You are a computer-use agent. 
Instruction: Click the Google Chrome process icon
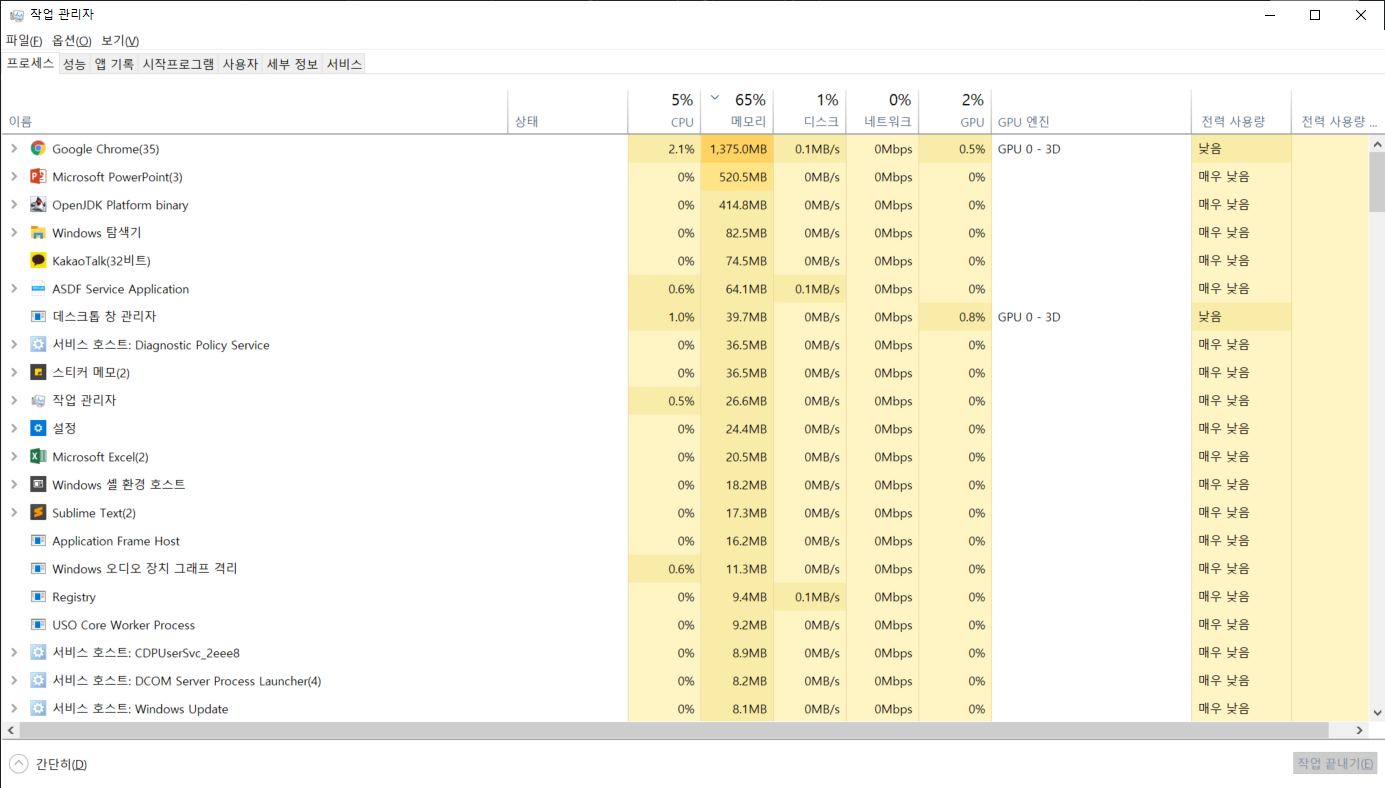38,148
